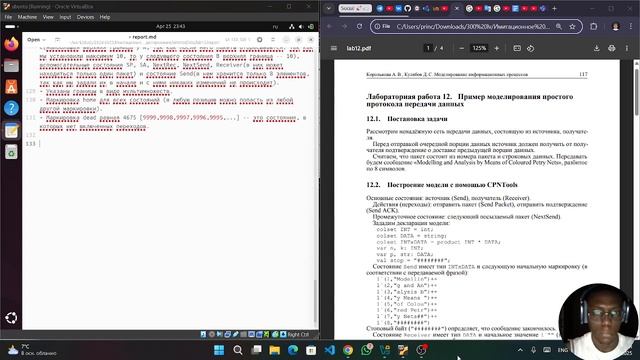
Task: Open the browser extensions icon
Action: (593, 27)
